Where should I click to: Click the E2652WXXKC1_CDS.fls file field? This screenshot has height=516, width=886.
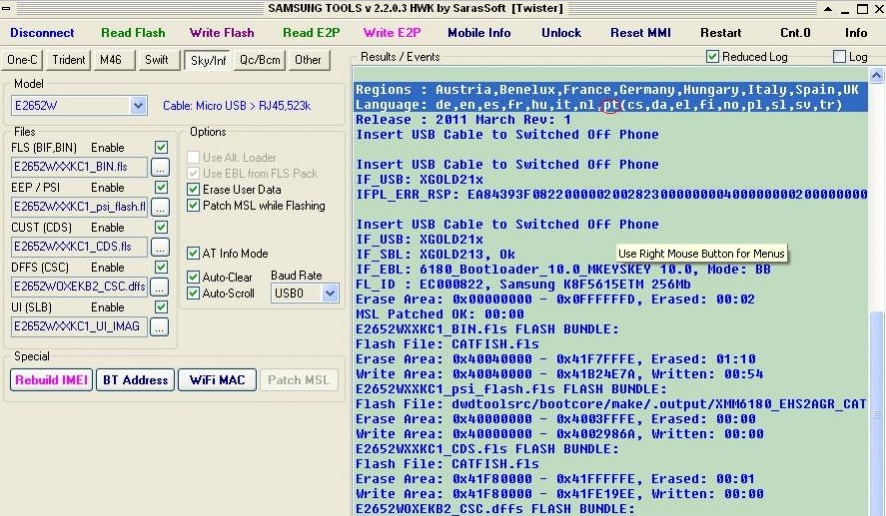click(x=79, y=247)
